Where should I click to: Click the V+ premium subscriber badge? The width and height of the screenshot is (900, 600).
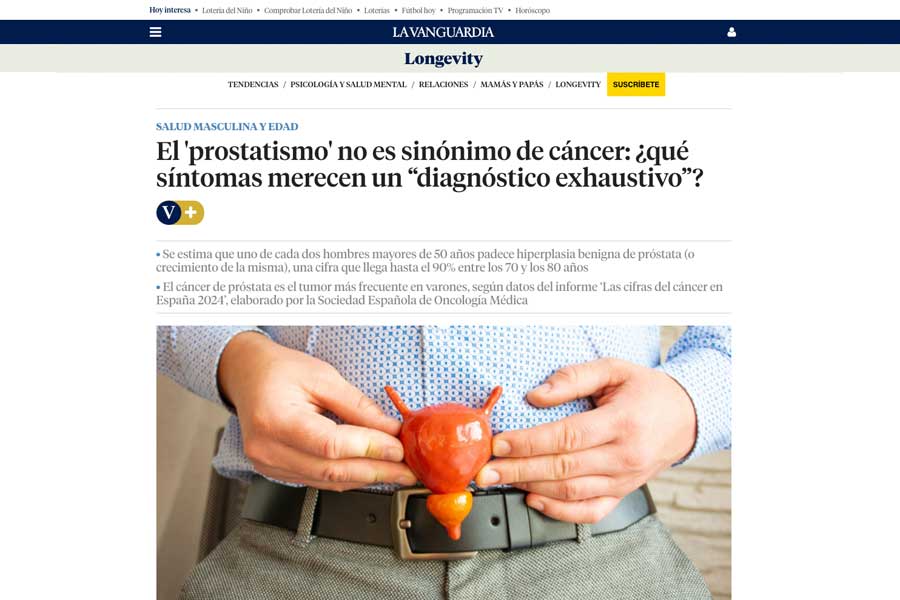click(x=180, y=212)
